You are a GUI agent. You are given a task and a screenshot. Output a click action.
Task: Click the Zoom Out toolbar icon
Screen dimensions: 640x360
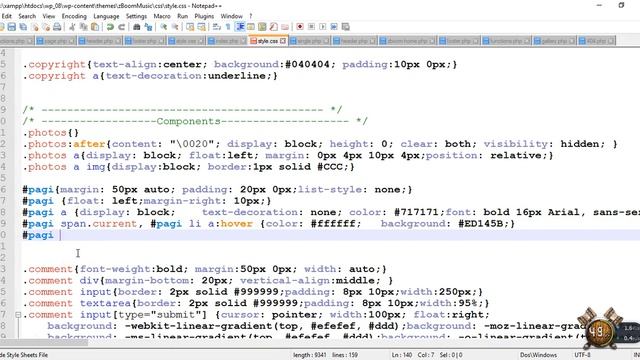tap(175, 27)
